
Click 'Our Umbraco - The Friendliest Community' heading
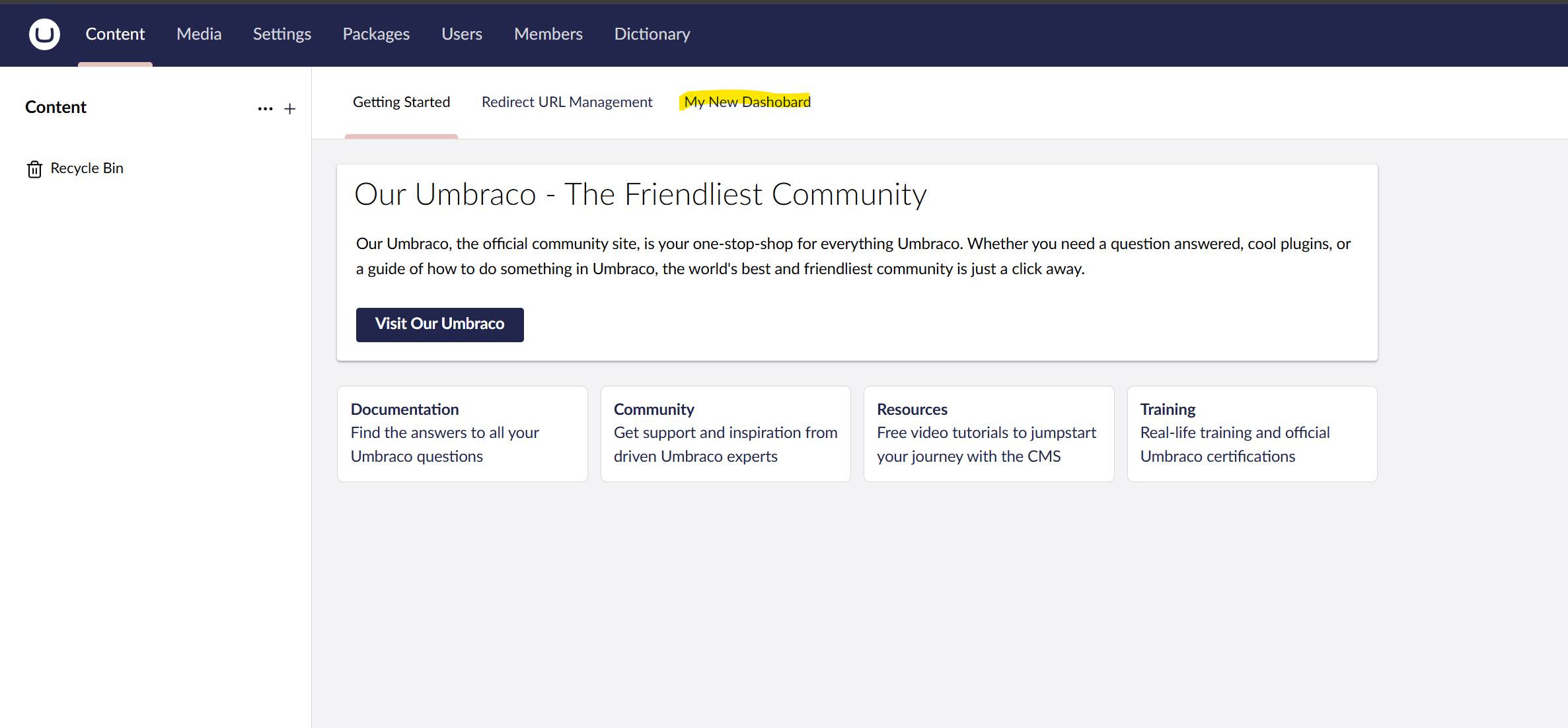[x=640, y=194]
